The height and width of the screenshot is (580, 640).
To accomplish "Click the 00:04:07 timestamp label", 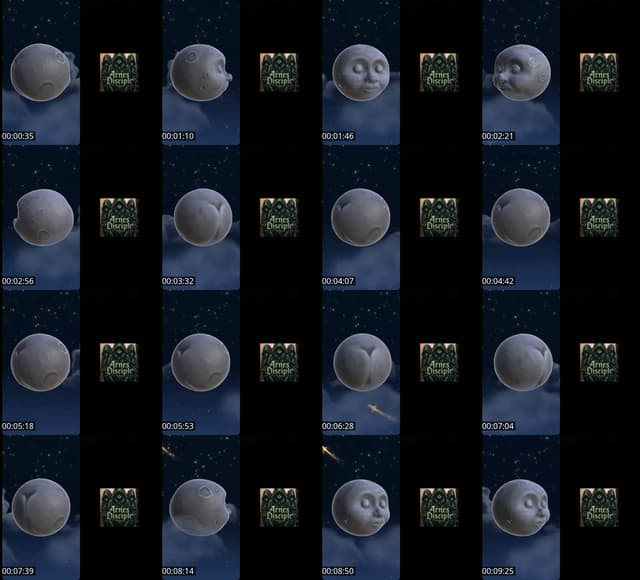I will click(x=338, y=281).
